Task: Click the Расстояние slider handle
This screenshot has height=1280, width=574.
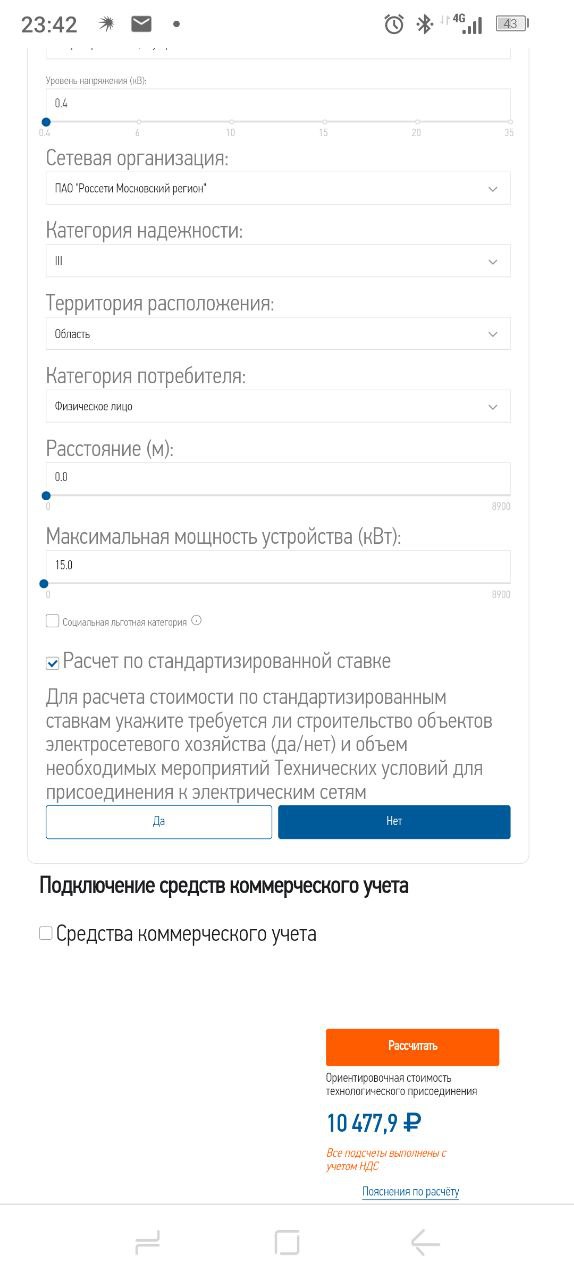Action: [46, 495]
